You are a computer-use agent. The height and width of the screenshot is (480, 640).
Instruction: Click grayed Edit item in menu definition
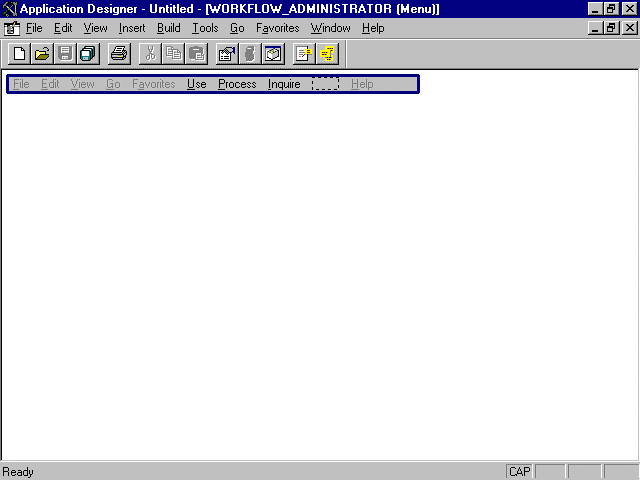50,84
